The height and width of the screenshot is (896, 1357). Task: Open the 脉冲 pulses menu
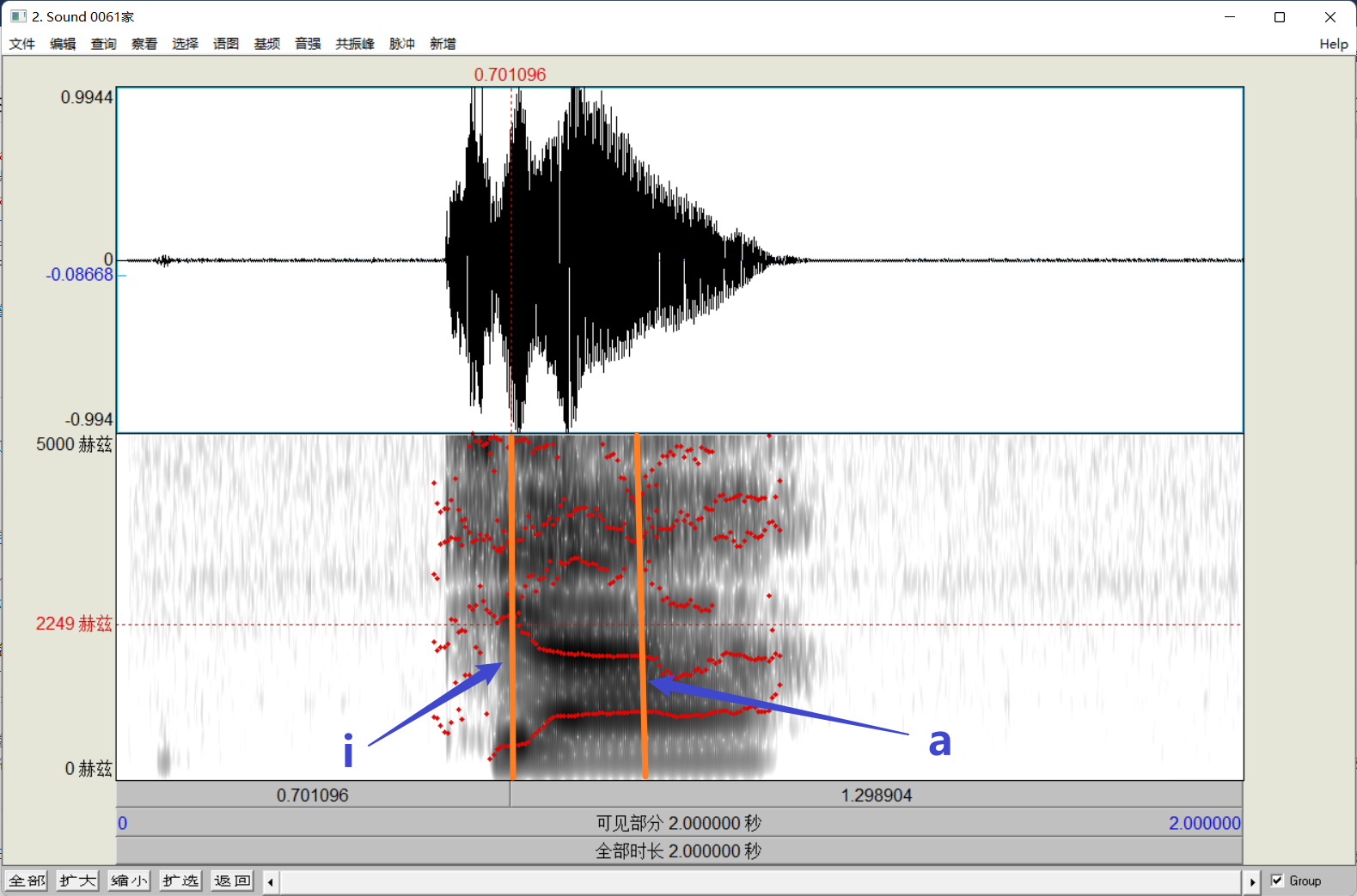(x=402, y=44)
